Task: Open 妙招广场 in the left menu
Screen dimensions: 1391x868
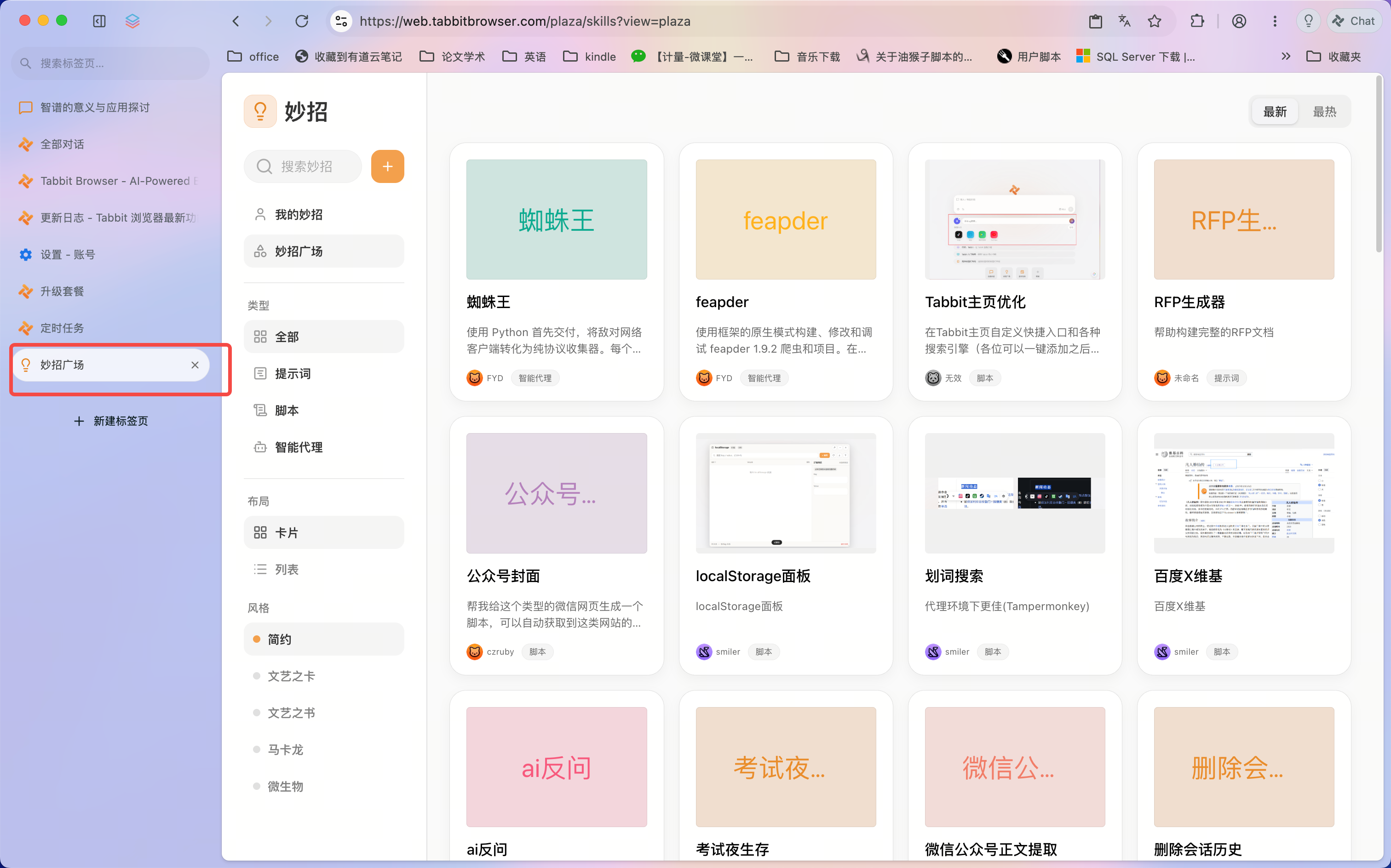Action: pos(324,251)
